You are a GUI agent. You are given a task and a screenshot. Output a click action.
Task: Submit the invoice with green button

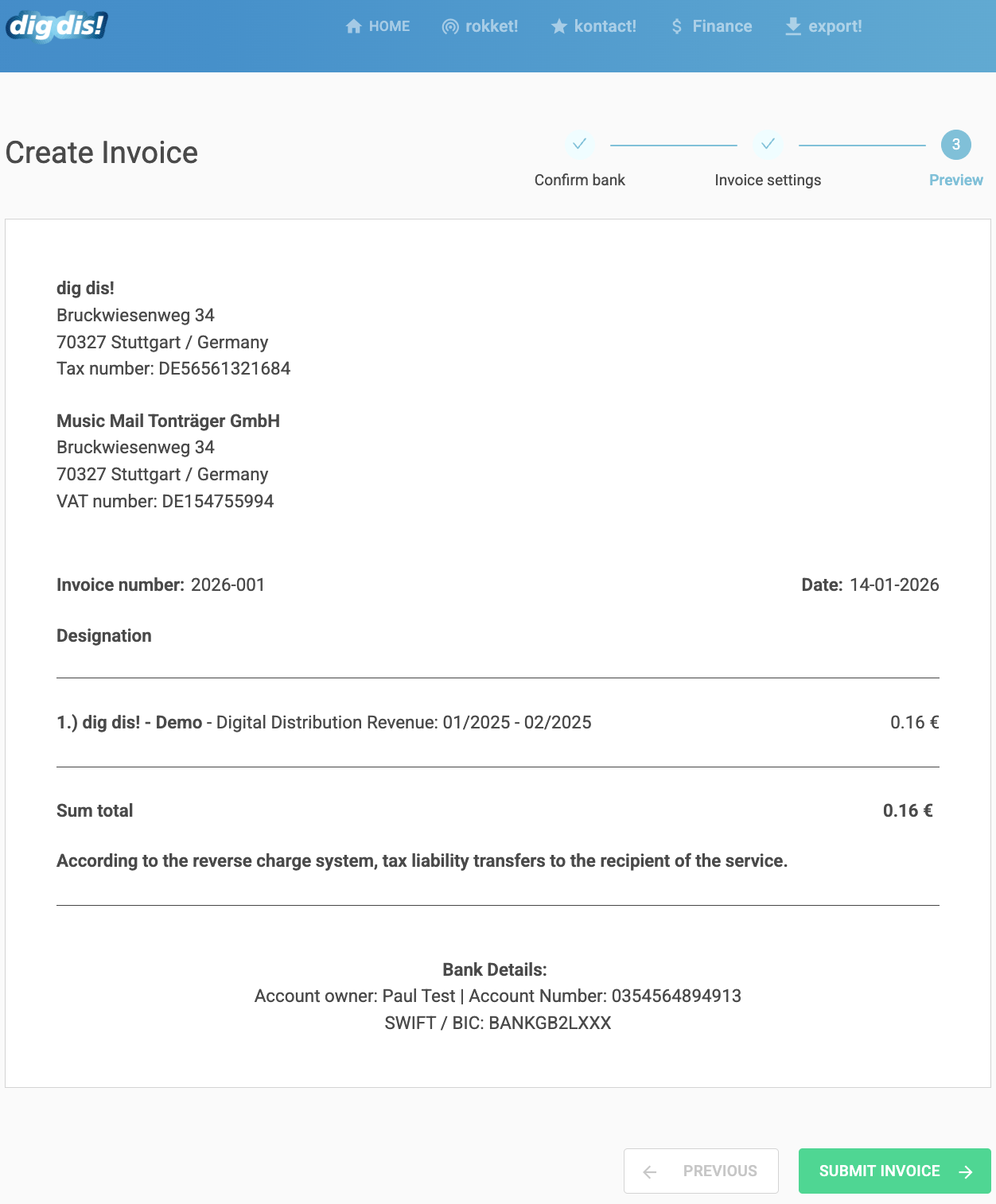895,1171
